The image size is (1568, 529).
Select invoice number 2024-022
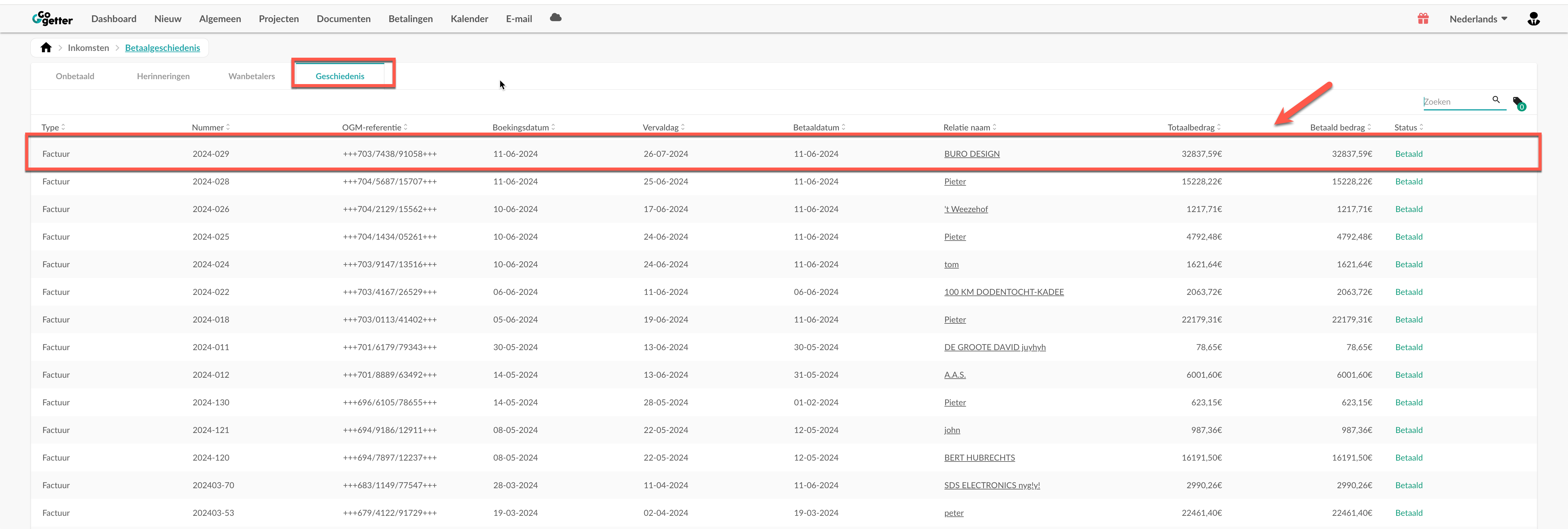(211, 292)
